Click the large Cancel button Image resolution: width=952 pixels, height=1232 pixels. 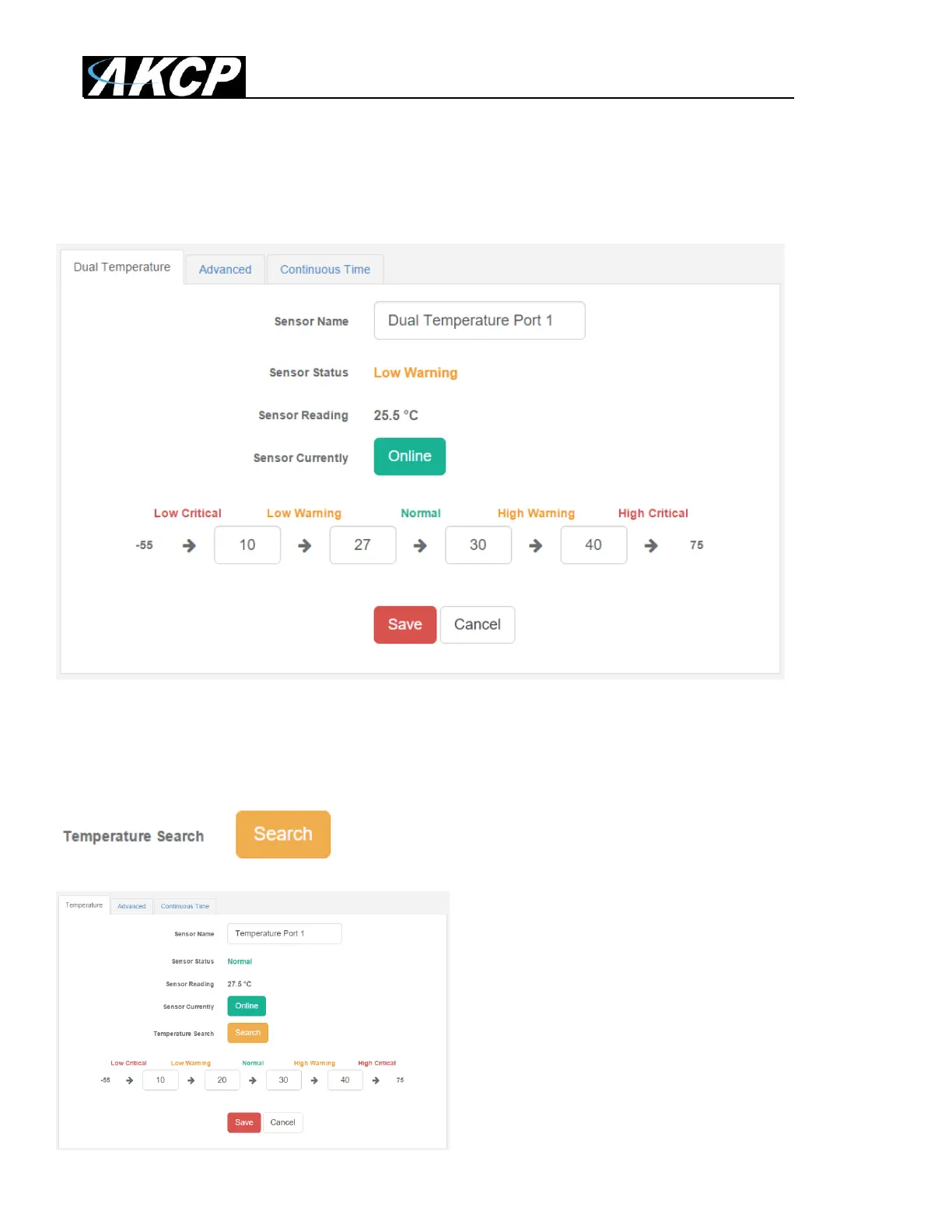pos(478,625)
